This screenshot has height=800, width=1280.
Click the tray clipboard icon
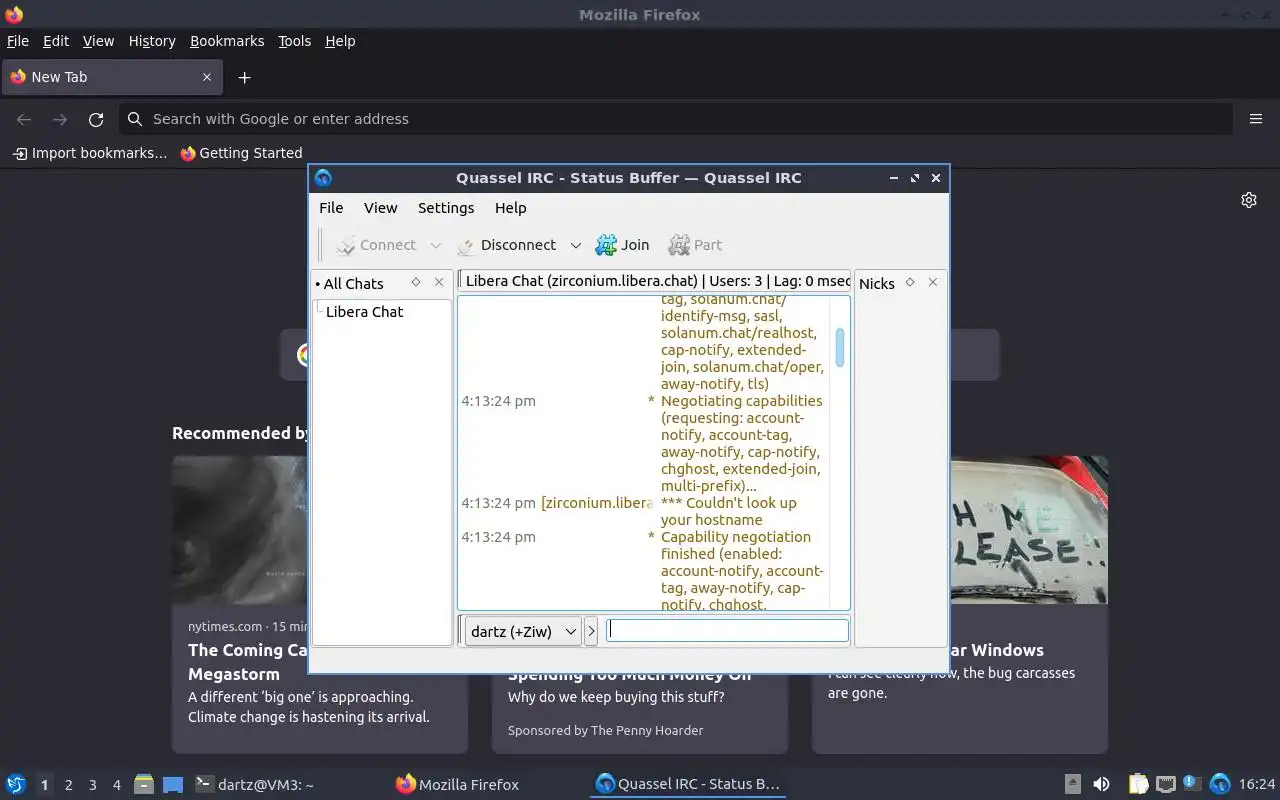tap(1139, 784)
